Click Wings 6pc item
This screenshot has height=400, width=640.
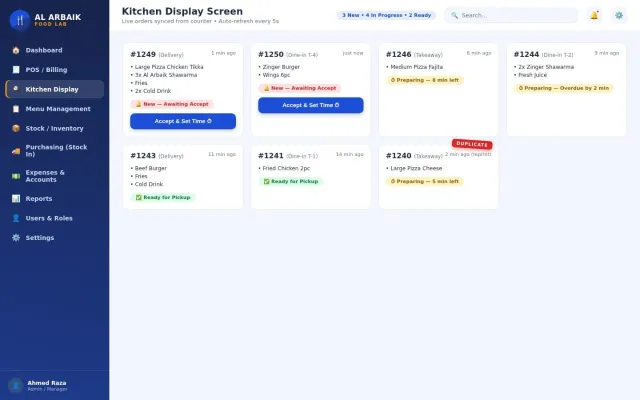274,75
